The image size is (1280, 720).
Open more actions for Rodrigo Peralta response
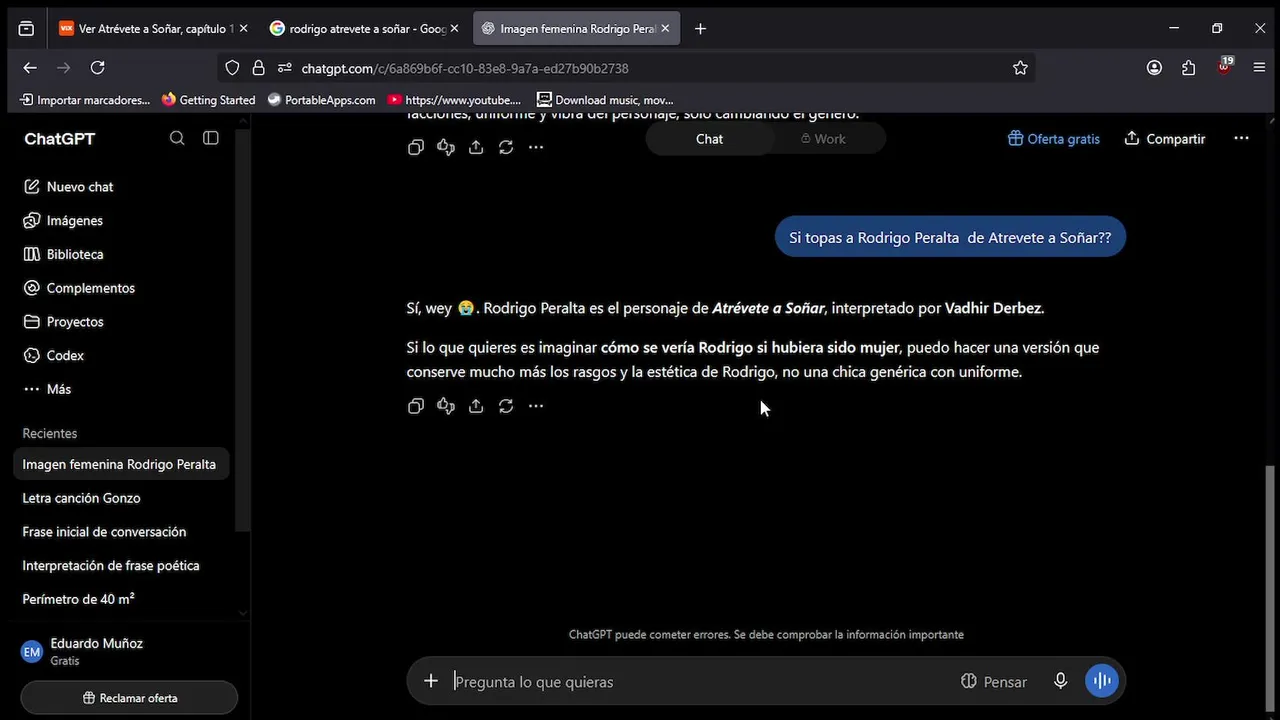click(x=536, y=406)
